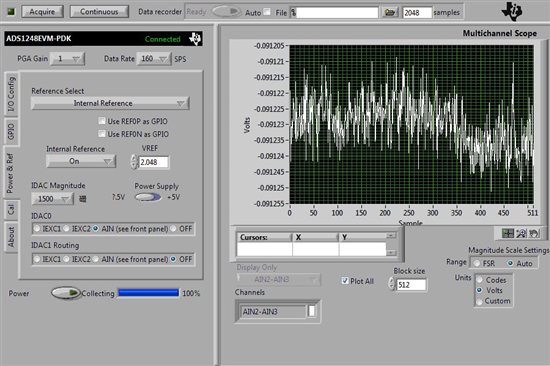Screen dimensions: 550x366
Task: Select FSR range option
Action: click(477, 263)
